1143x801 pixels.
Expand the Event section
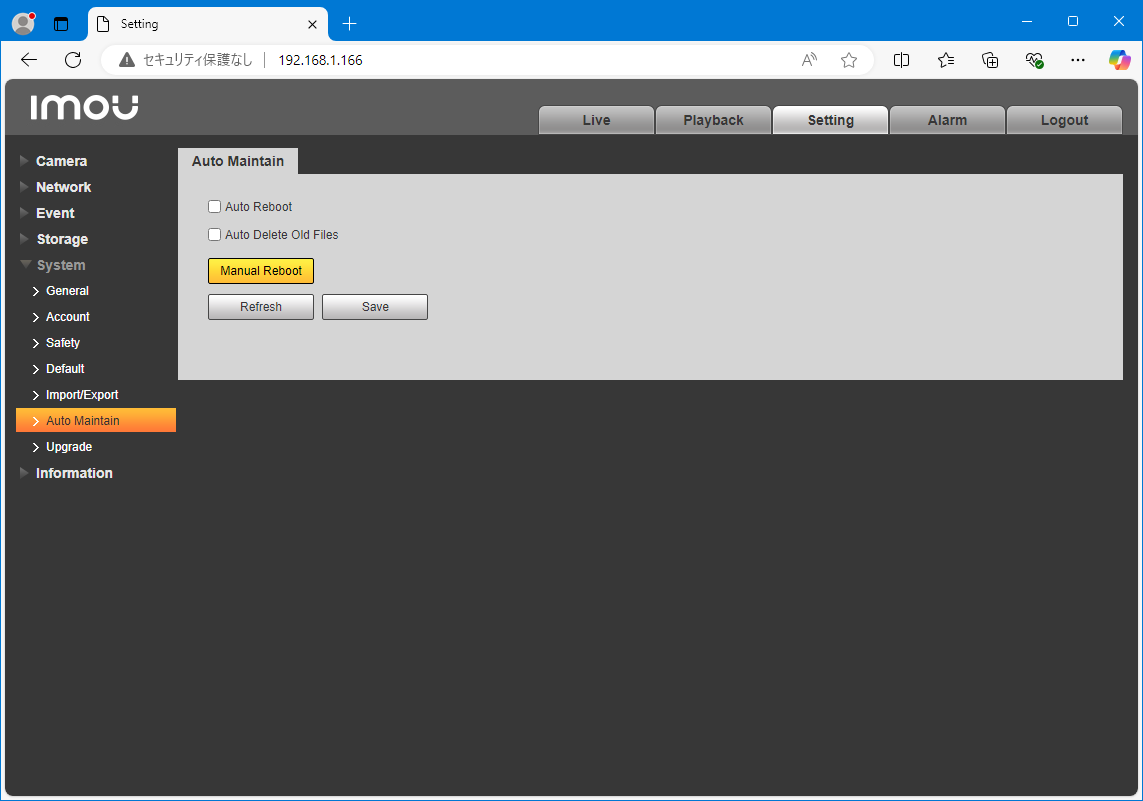point(55,214)
